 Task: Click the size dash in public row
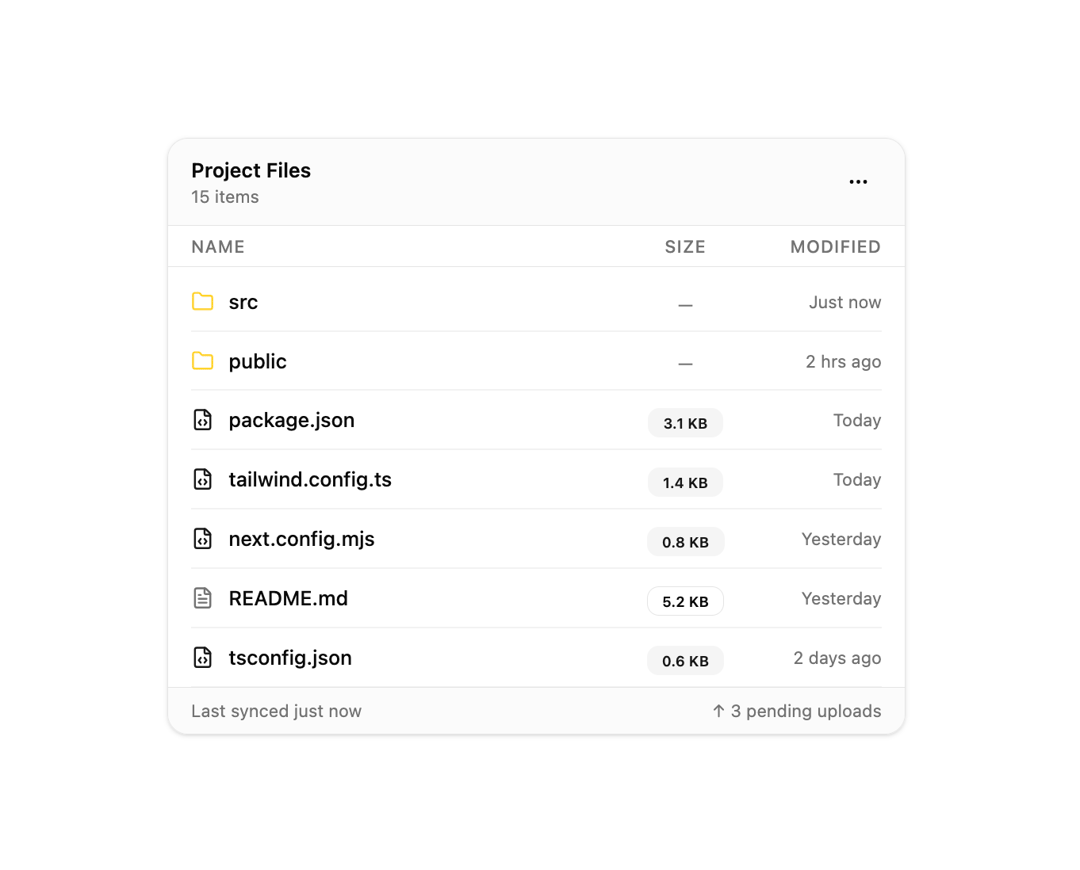click(x=685, y=364)
